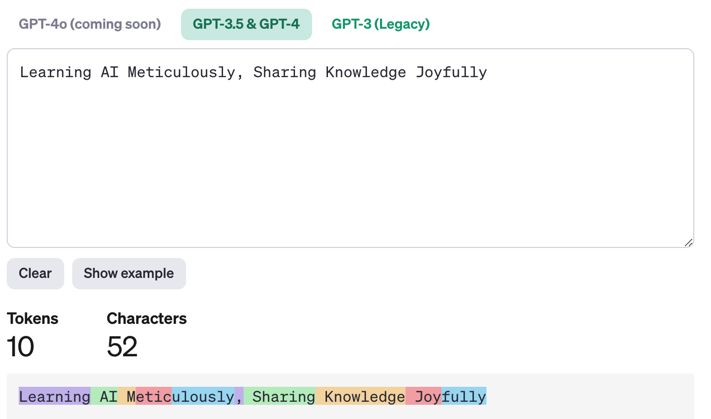Select the green 'AI' token

(x=104, y=396)
